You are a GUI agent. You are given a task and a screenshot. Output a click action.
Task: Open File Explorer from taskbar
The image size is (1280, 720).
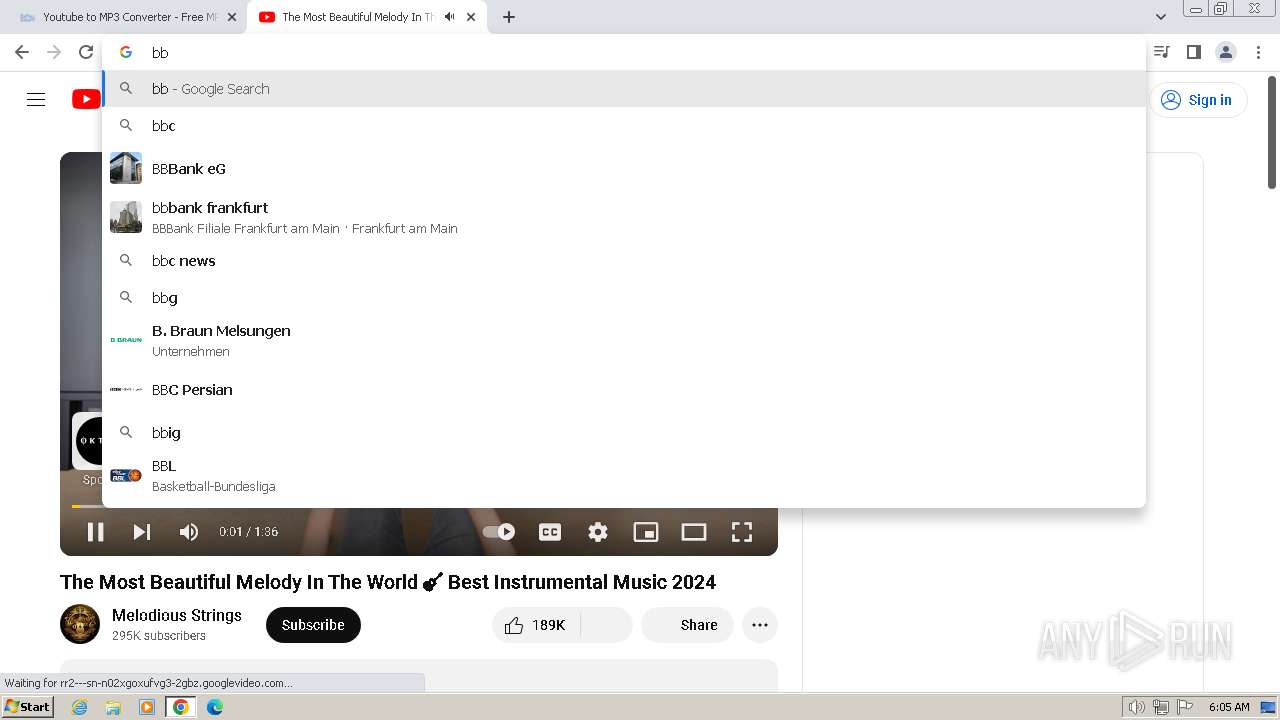pyautogui.click(x=113, y=707)
